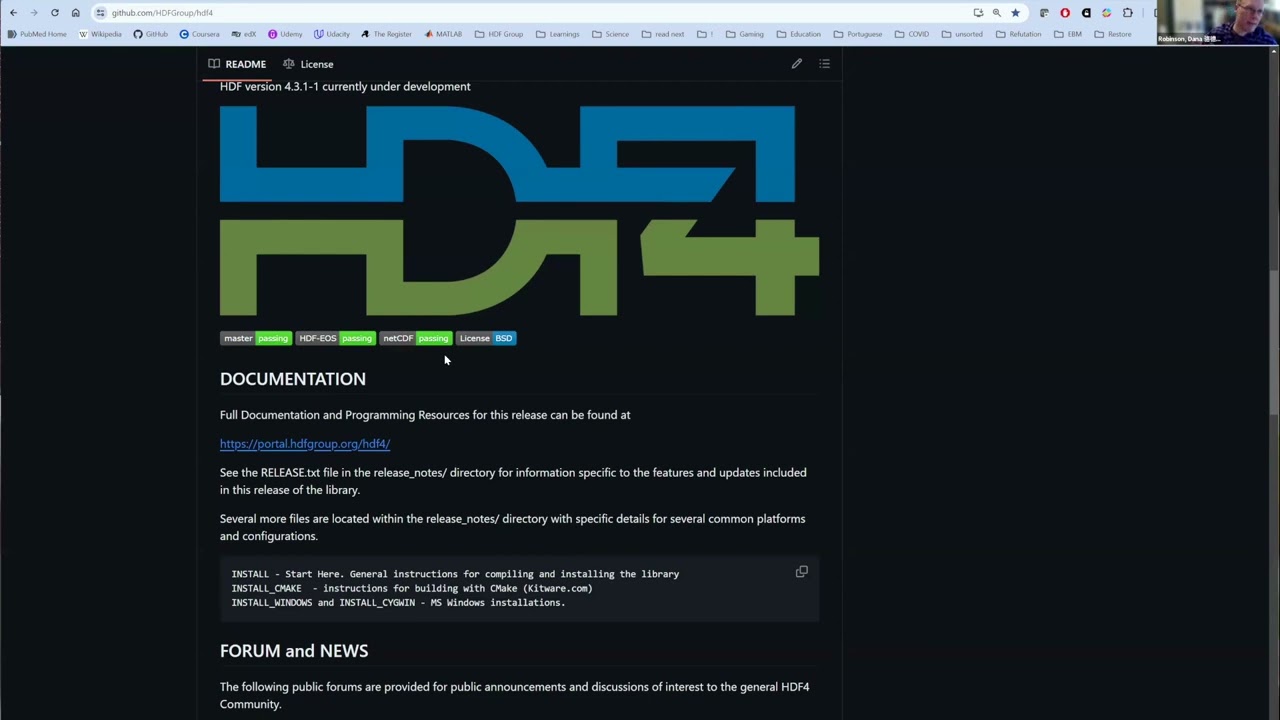1280x720 pixels.
Task: Expand Education bookmark folder
Action: (x=799, y=34)
